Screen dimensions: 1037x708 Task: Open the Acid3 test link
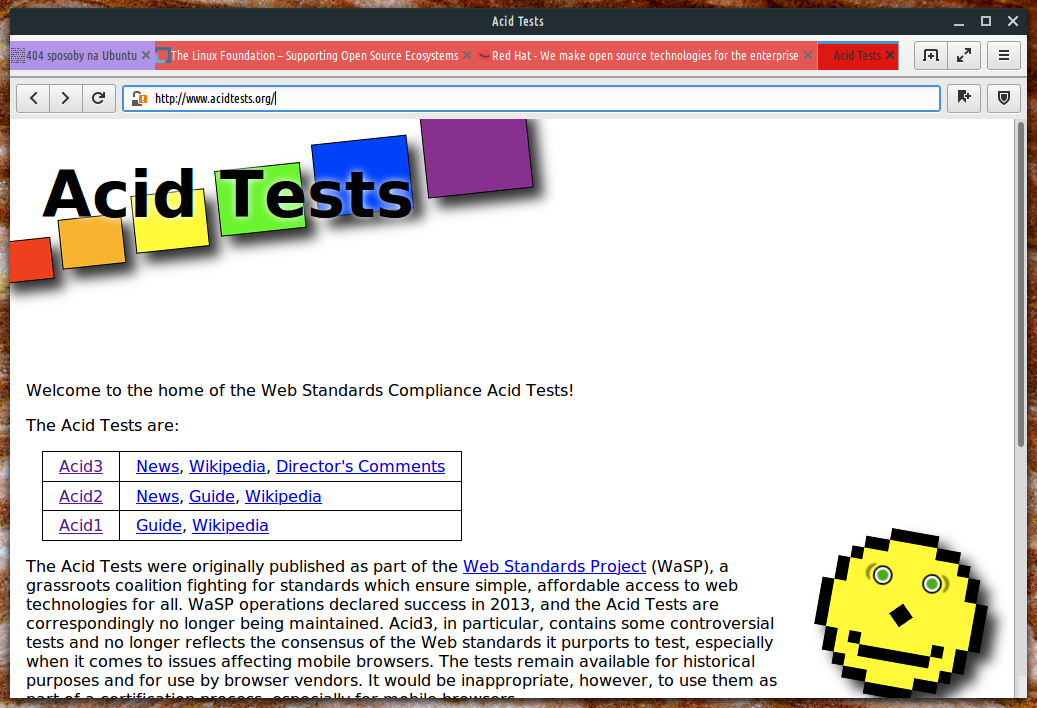(x=81, y=467)
